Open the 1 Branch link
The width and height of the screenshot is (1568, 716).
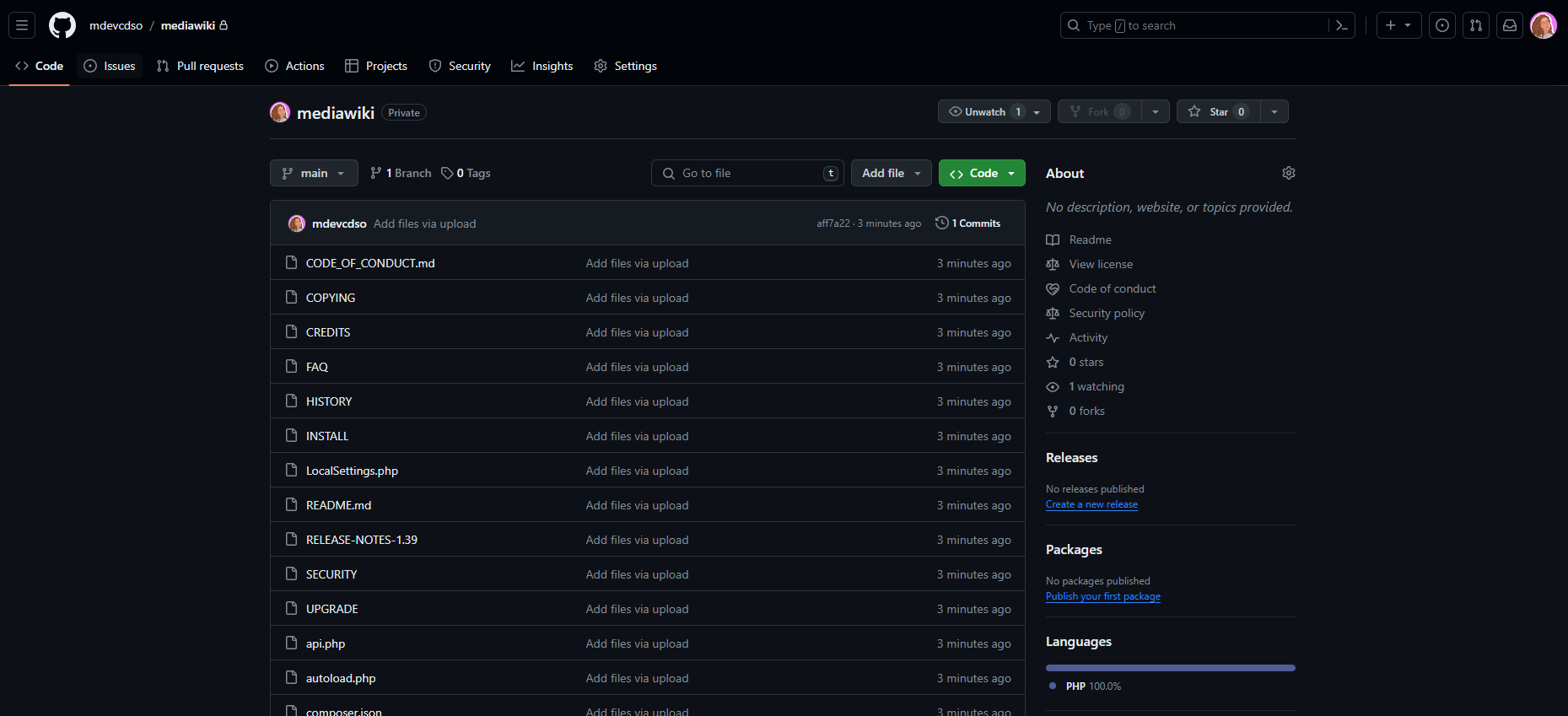pos(401,173)
